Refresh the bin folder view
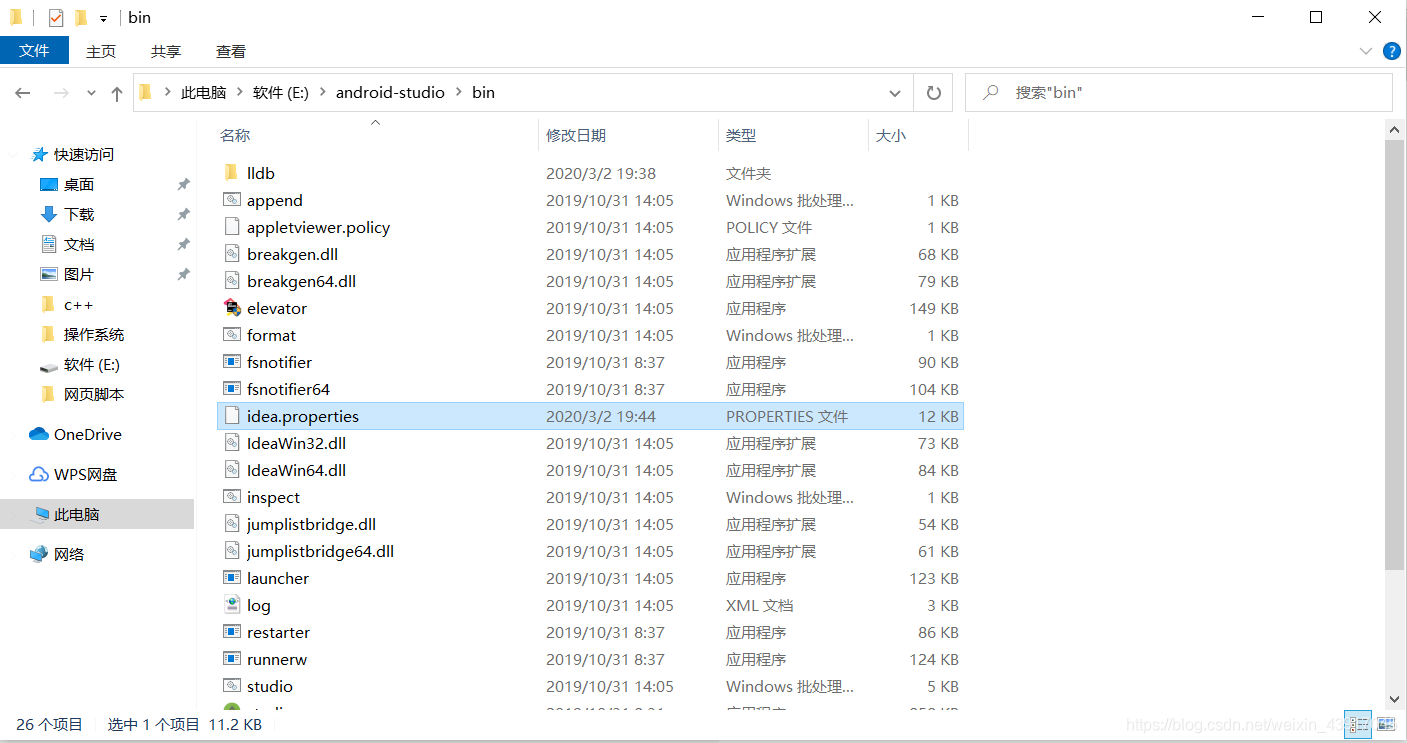1407x743 pixels. (933, 93)
